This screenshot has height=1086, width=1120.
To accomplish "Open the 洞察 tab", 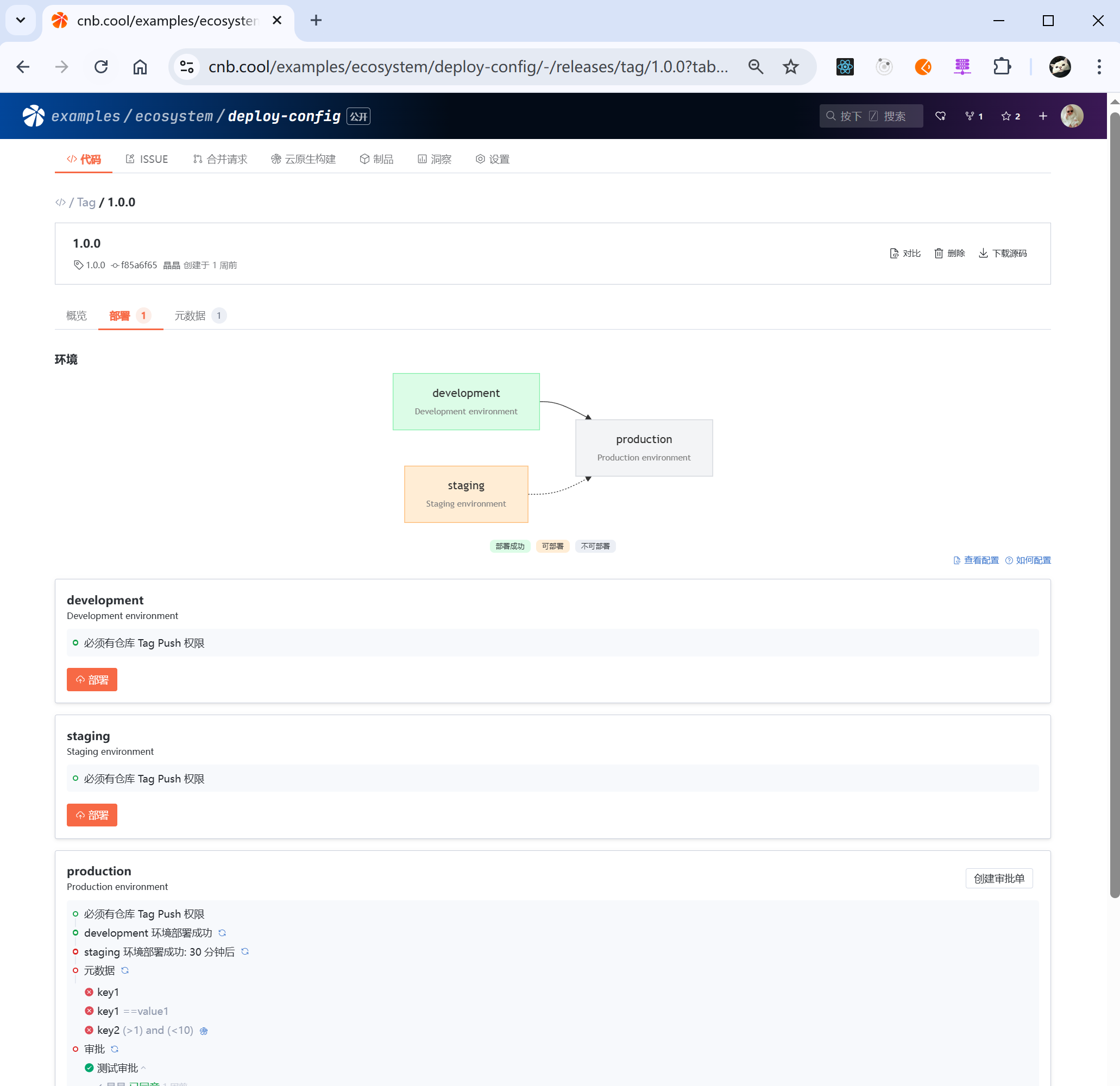I will pyautogui.click(x=435, y=160).
